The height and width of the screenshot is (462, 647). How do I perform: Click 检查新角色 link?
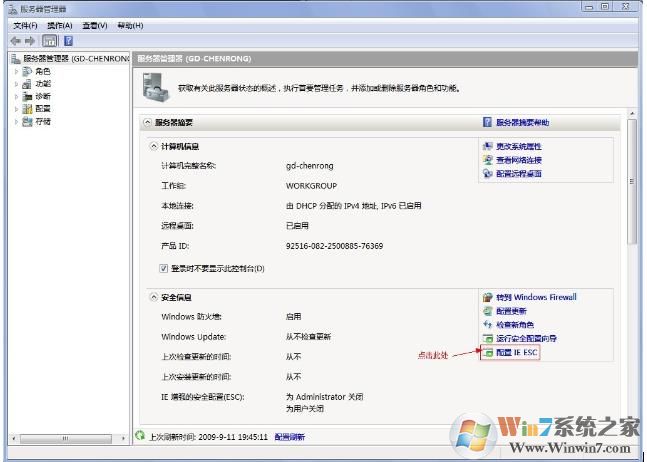[515, 325]
